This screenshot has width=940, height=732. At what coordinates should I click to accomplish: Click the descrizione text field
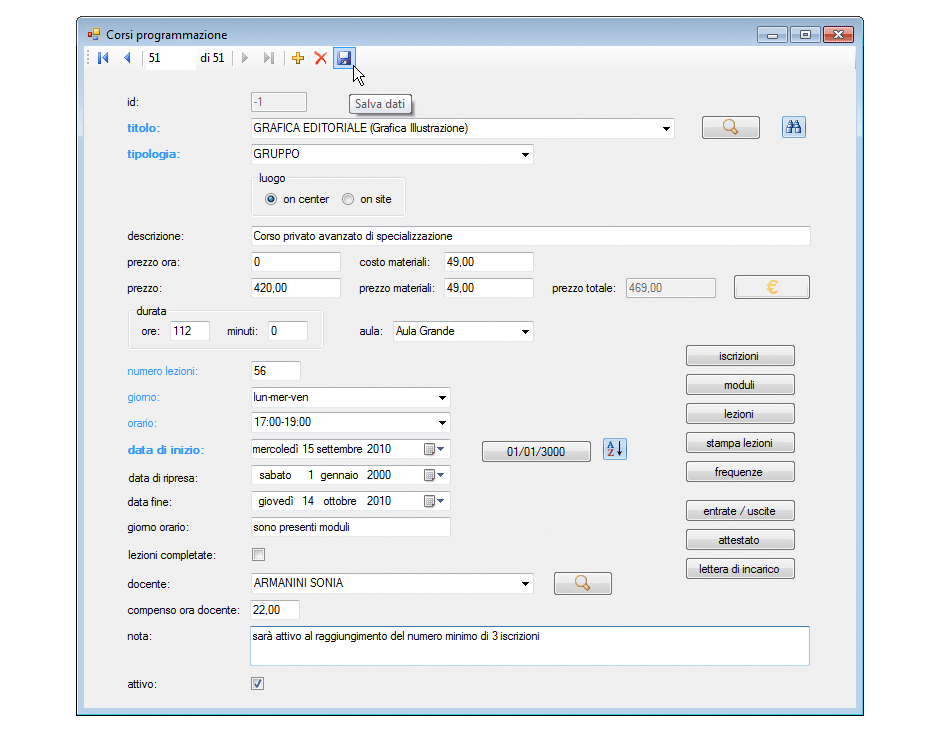pos(531,236)
